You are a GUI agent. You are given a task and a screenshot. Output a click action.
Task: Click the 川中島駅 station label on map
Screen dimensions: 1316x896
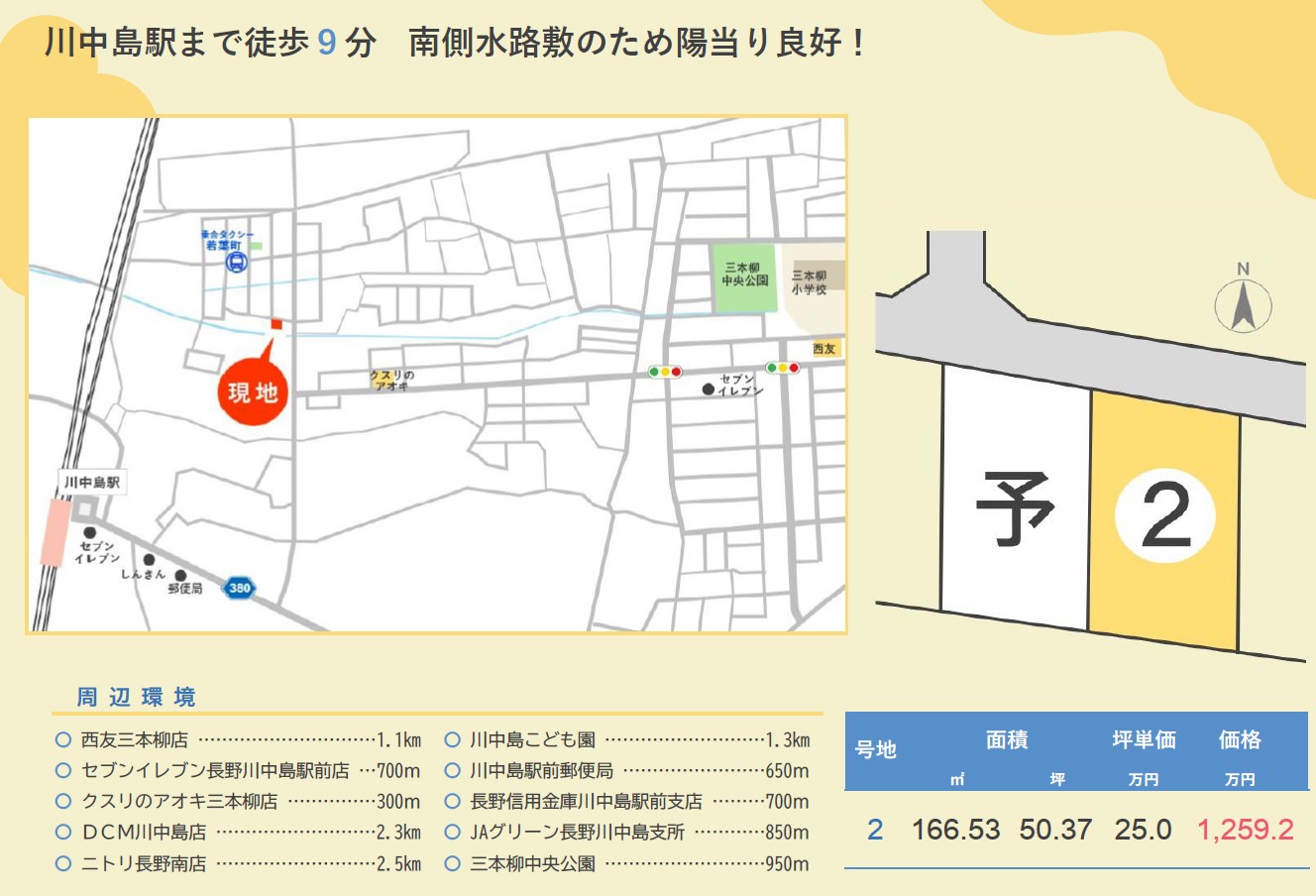[91, 483]
